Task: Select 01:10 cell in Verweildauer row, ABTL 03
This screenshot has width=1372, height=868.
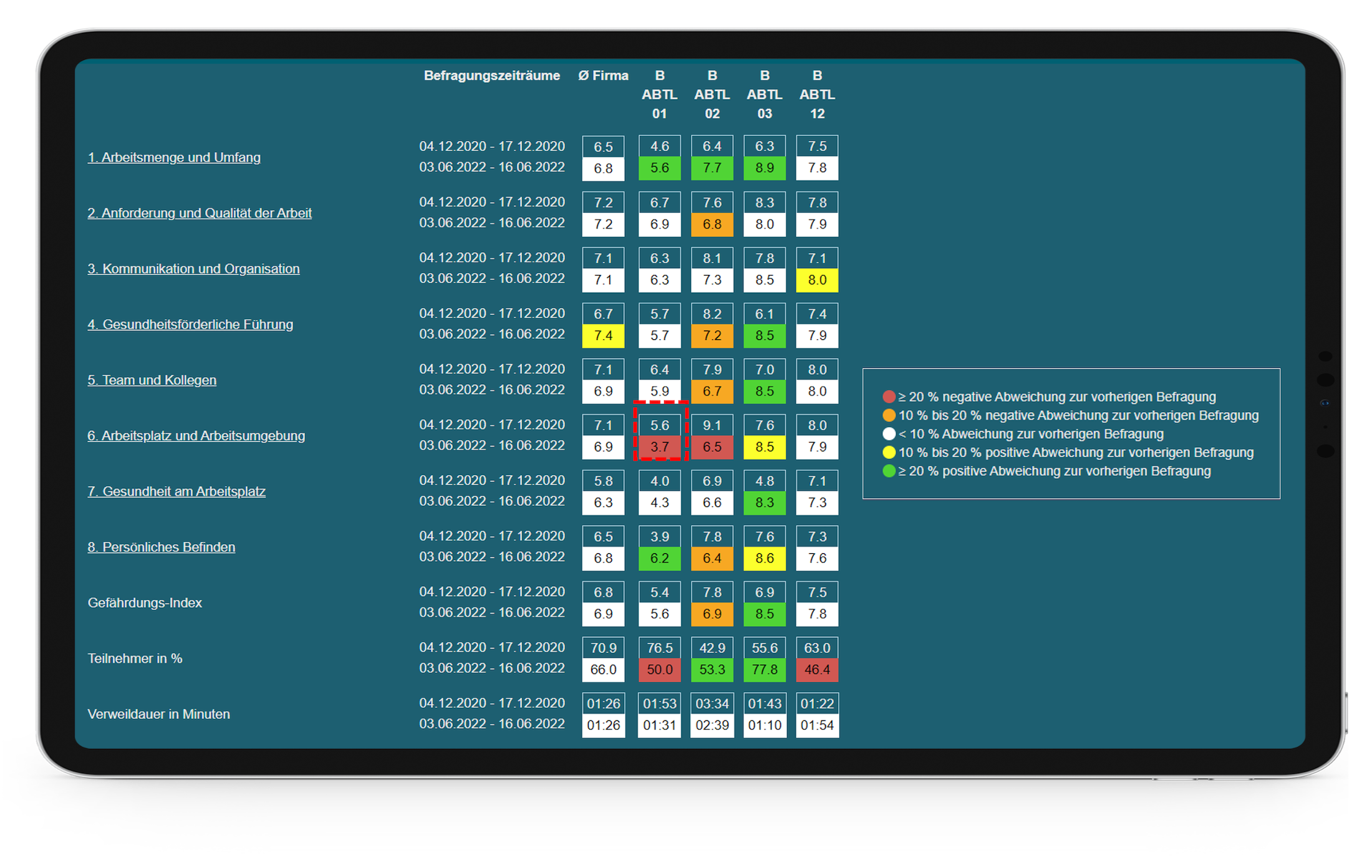Action: (765, 725)
